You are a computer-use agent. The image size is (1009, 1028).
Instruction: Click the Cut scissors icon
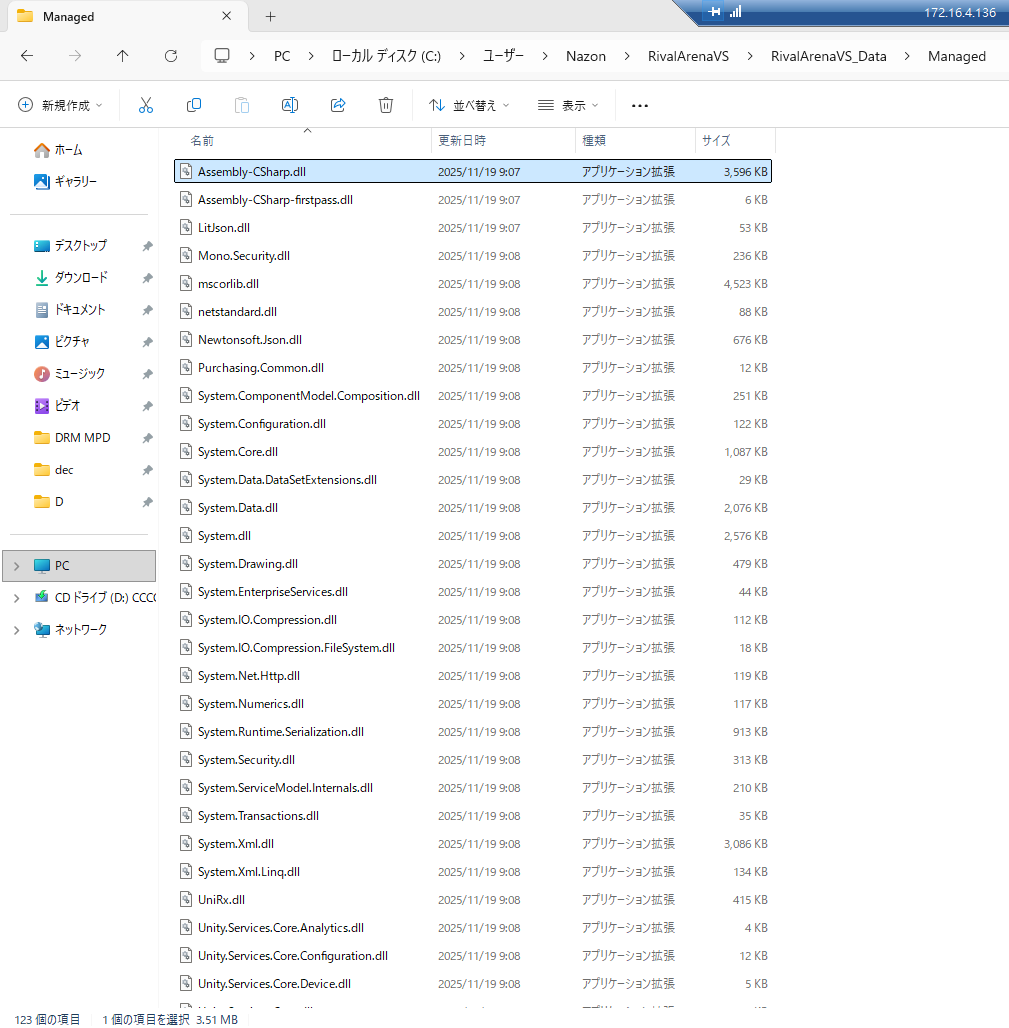click(146, 105)
